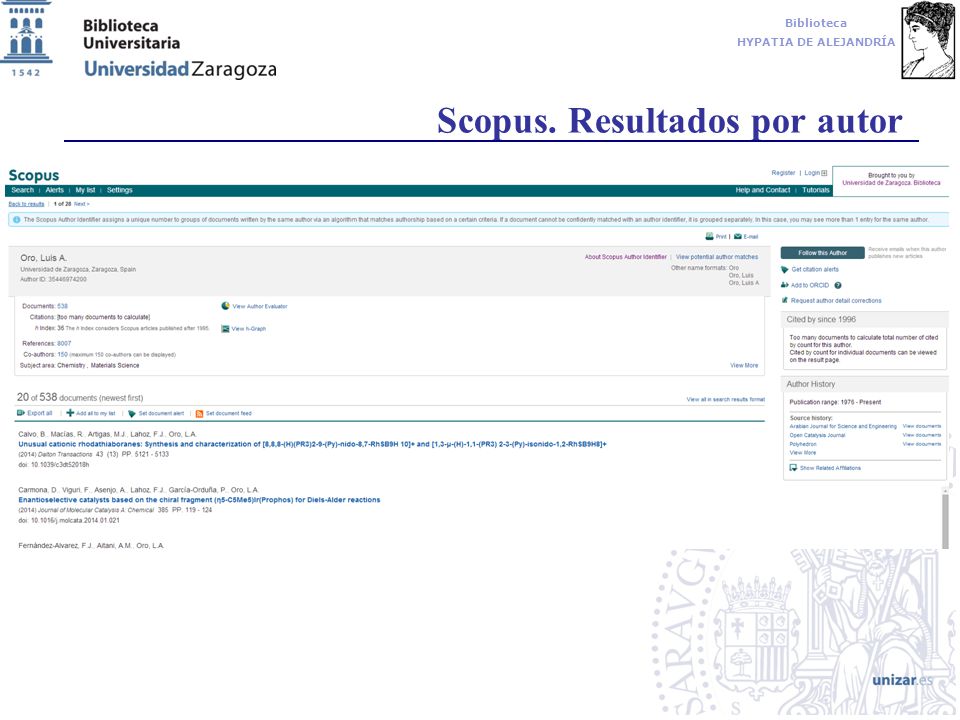Click the ORCID help question mark icon
This screenshot has width=960, height=720.
coord(838,285)
